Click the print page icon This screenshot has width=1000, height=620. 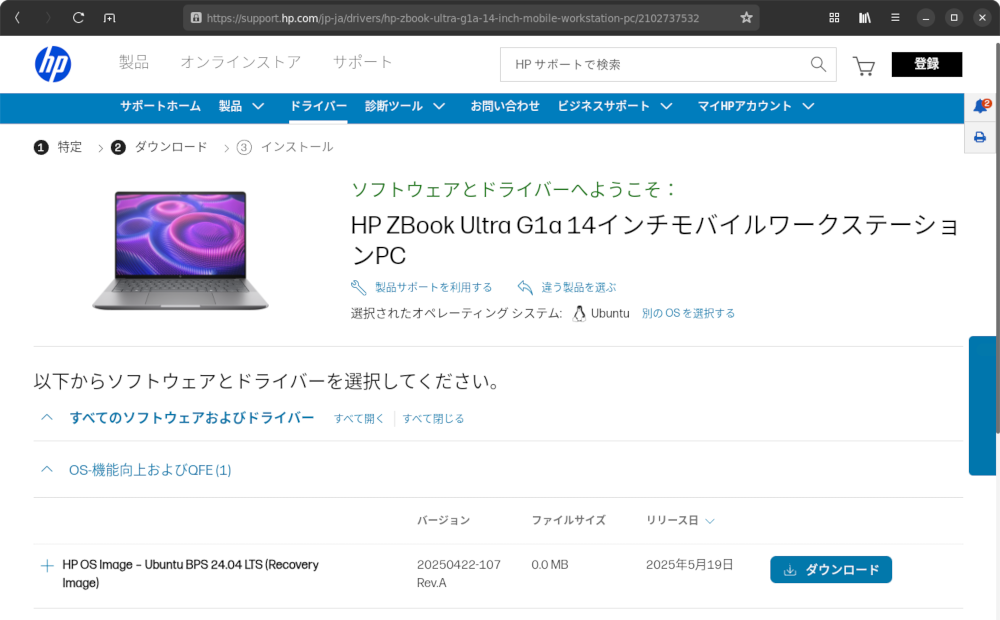coord(980,138)
